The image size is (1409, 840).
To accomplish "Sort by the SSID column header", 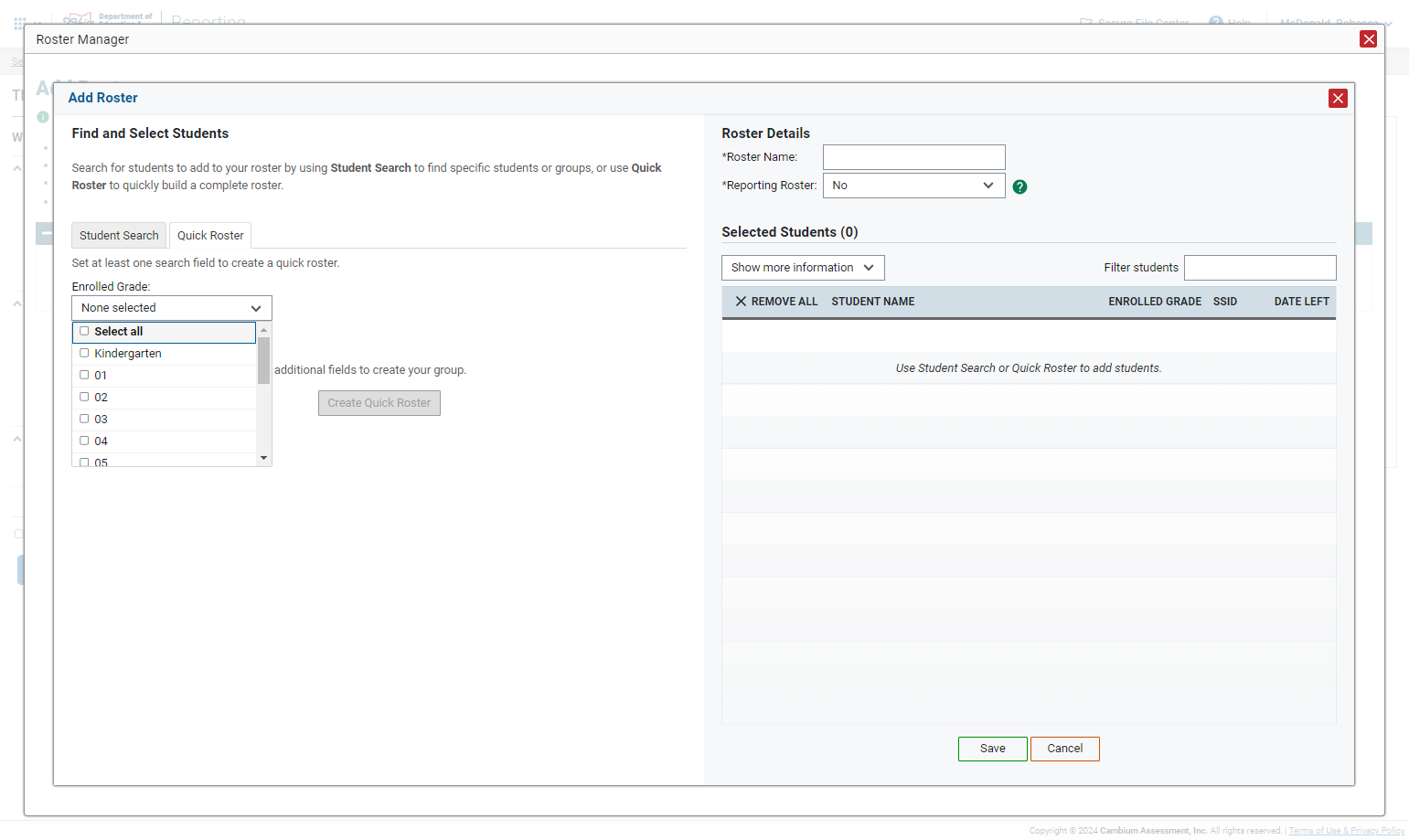I will [x=1224, y=302].
